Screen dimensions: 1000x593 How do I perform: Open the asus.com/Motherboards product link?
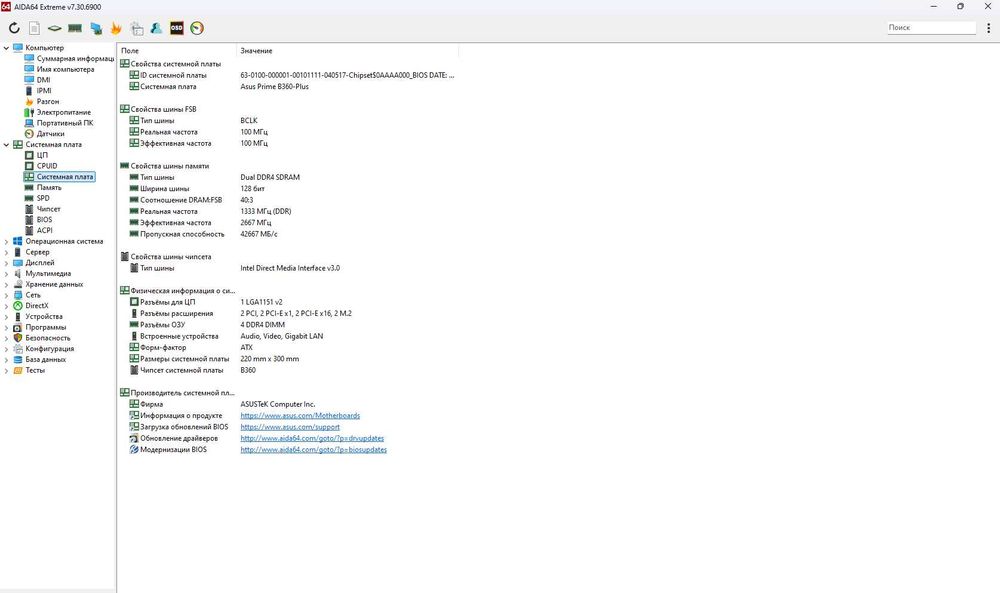coord(300,416)
